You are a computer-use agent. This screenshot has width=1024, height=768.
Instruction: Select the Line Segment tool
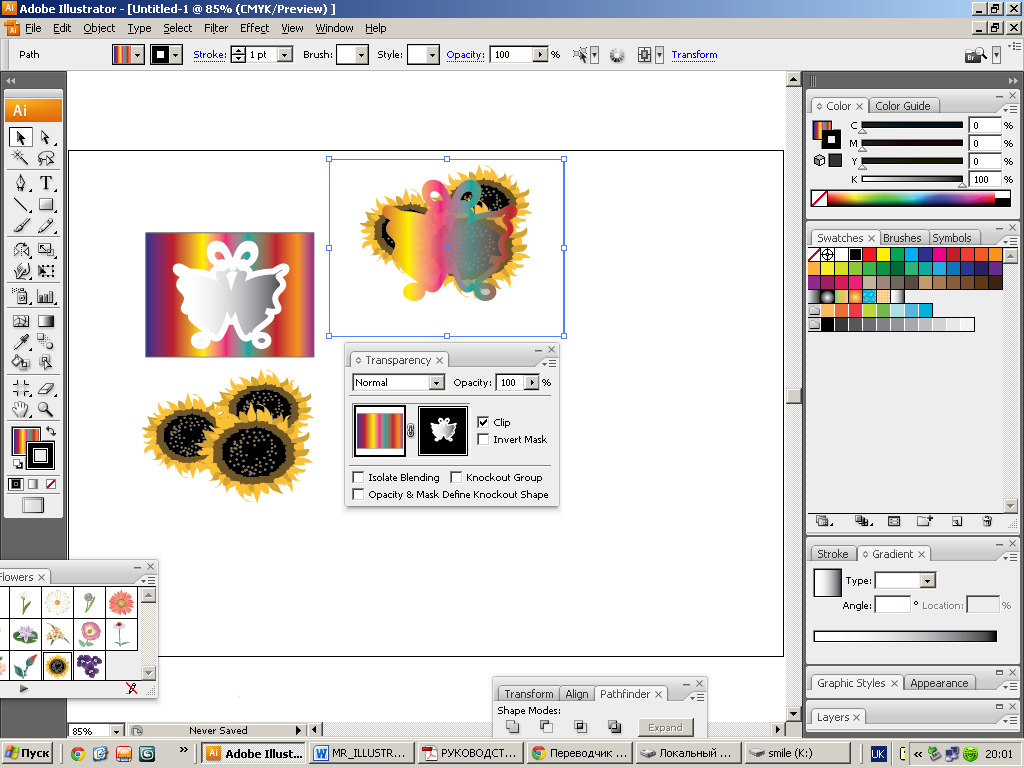20,204
